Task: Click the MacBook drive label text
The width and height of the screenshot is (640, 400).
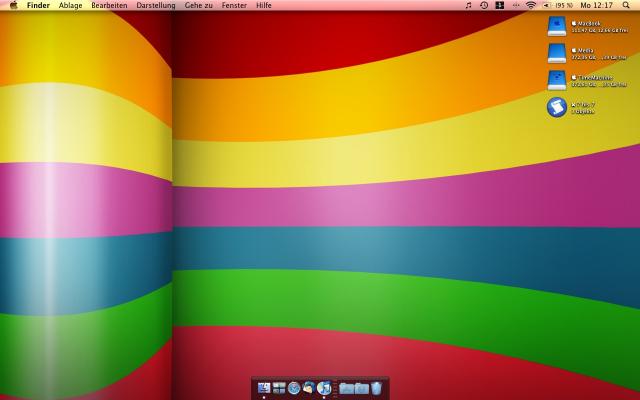Action: point(589,24)
